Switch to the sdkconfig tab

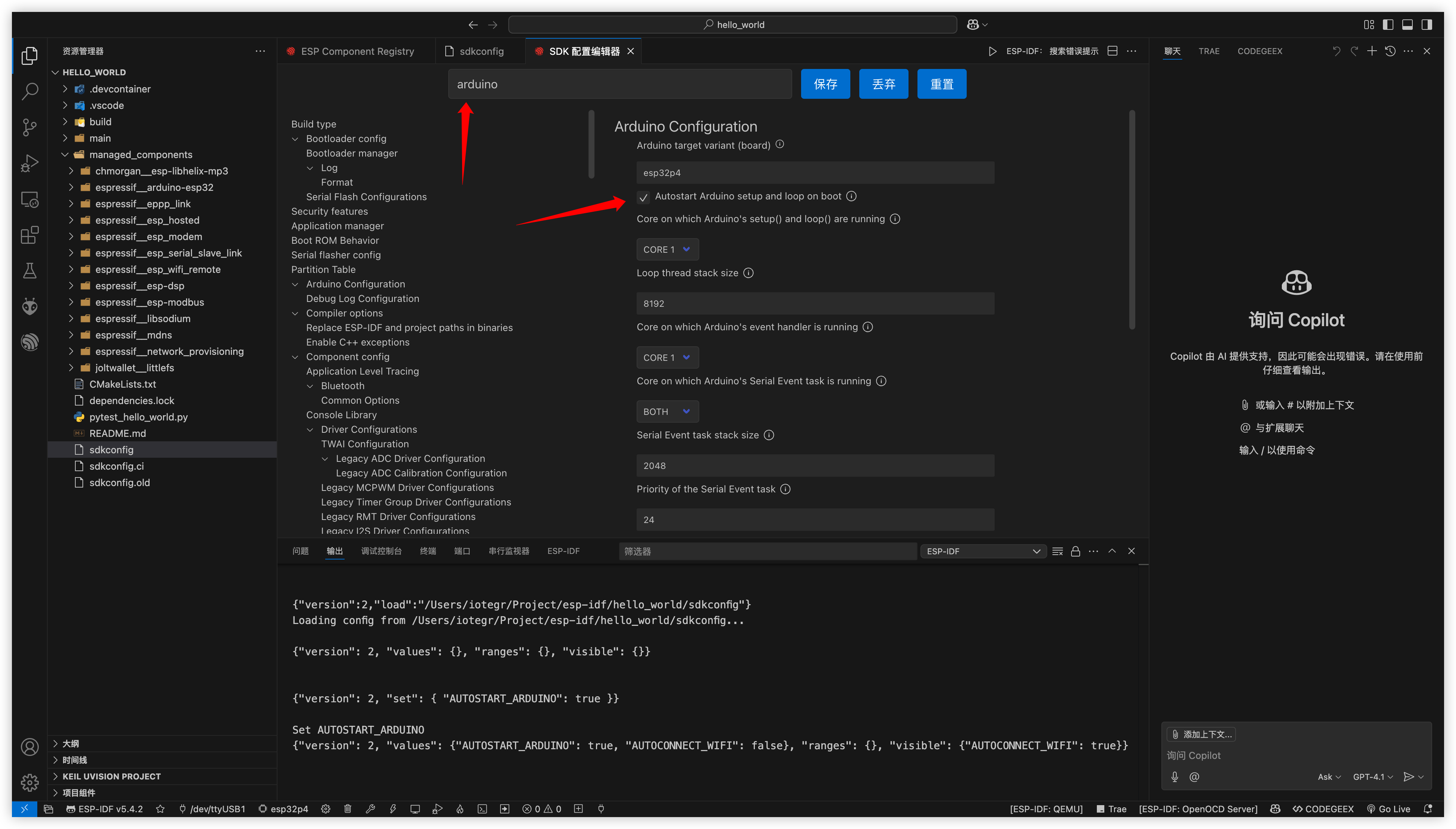481,51
